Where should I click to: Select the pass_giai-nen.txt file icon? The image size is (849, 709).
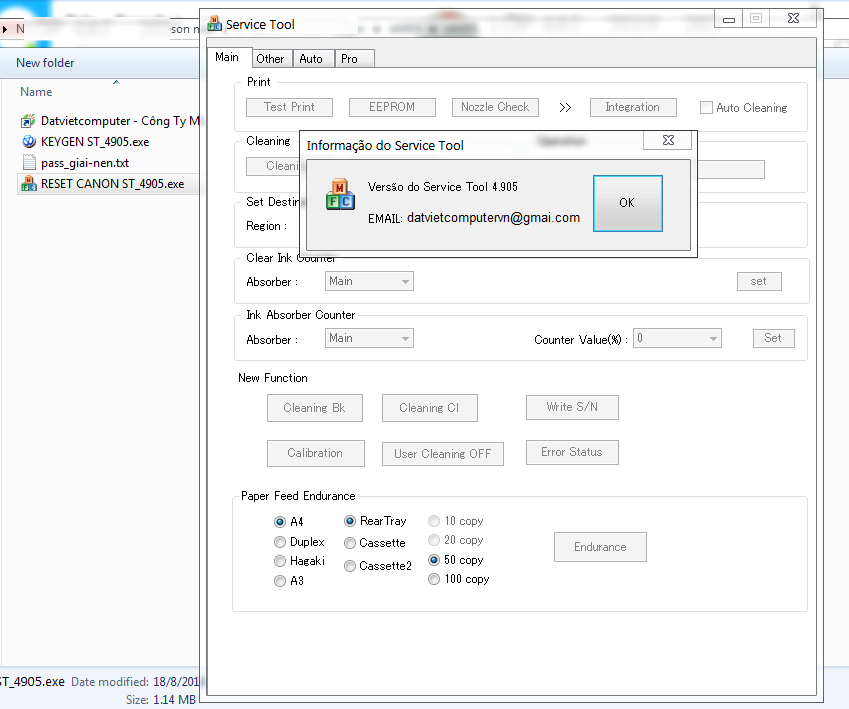(29, 162)
